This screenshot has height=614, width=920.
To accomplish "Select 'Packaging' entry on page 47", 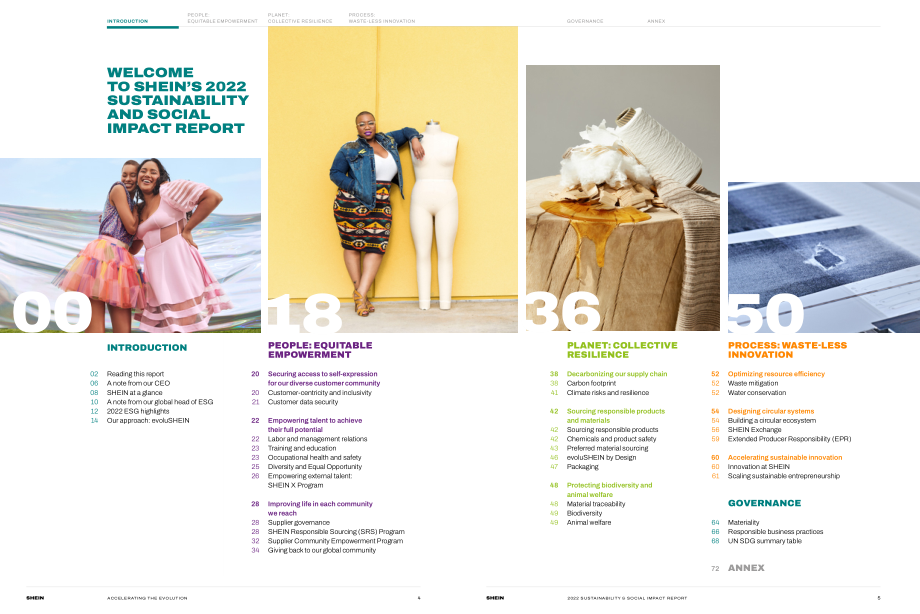I will (583, 467).
